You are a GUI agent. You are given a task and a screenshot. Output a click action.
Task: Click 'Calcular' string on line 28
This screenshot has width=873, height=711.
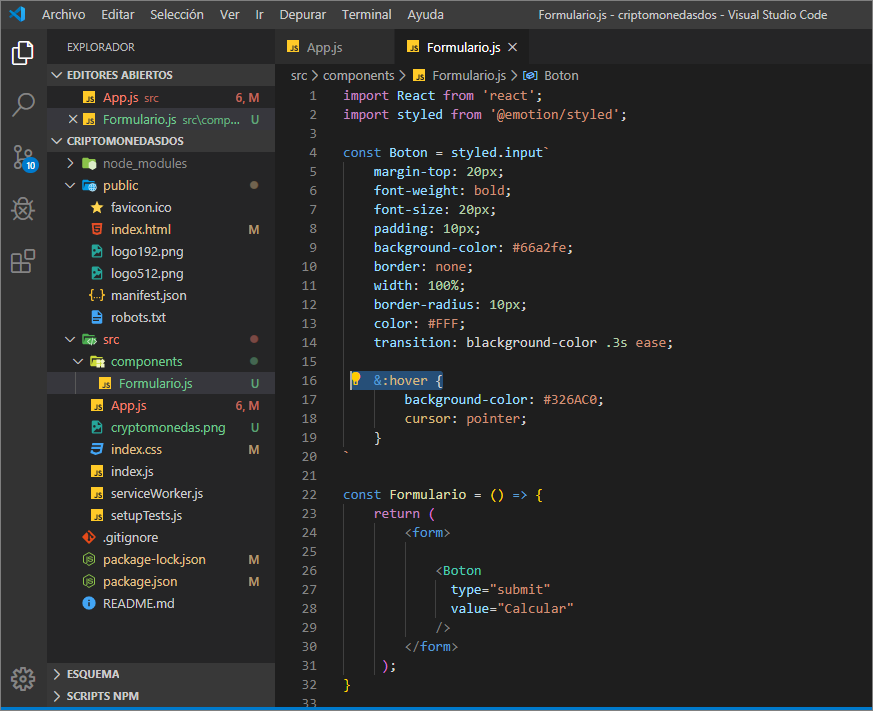coord(535,608)
